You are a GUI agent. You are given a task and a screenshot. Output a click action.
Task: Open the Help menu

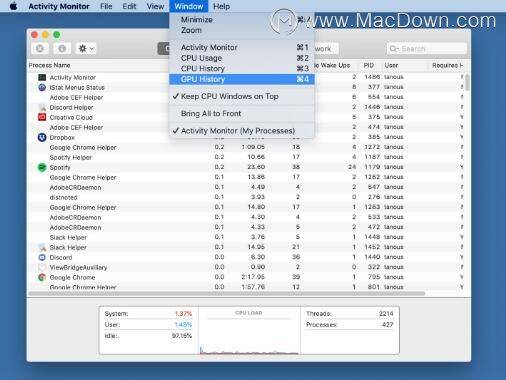221,6
